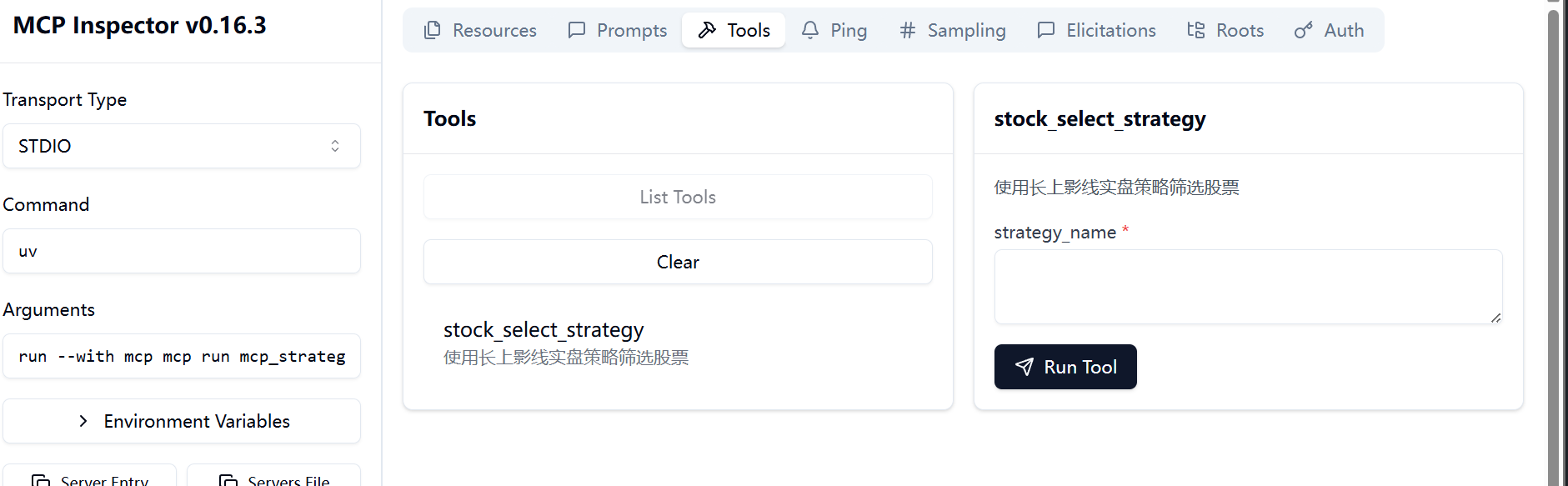Click the Roots folder-tree icon

coord(1195,30)
